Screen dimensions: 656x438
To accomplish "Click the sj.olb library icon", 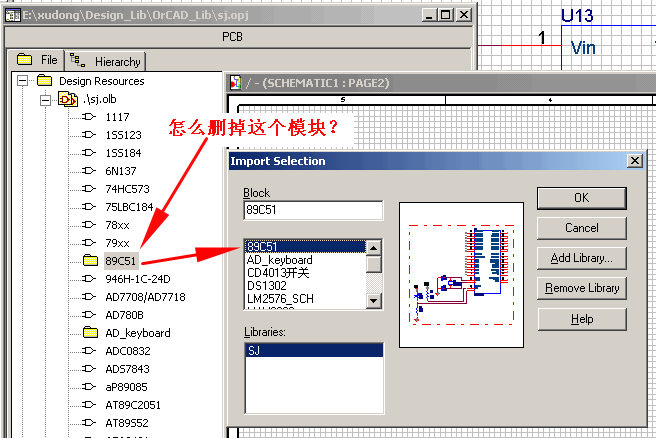I will [68, 99].
